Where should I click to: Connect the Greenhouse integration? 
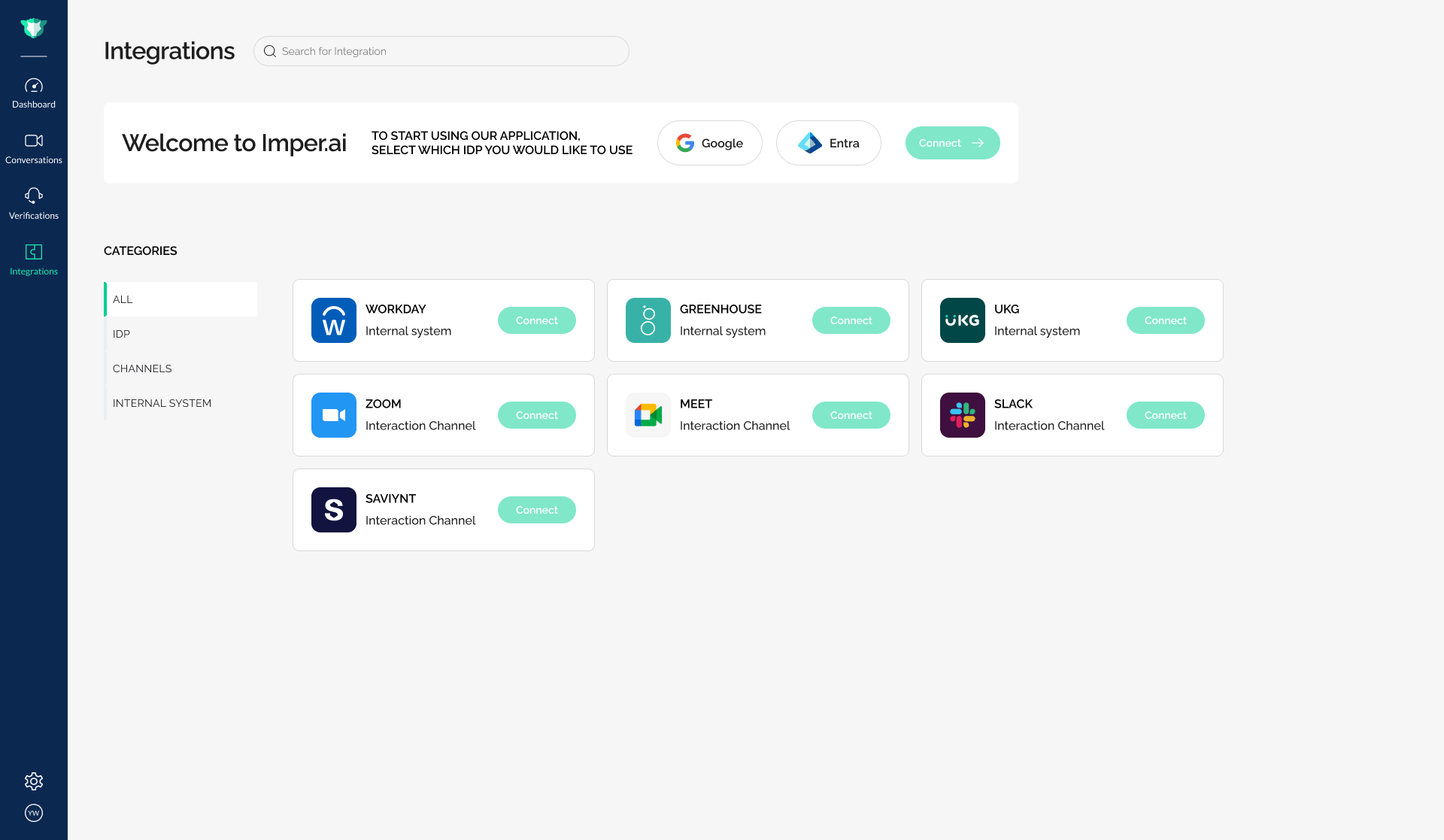851,320
